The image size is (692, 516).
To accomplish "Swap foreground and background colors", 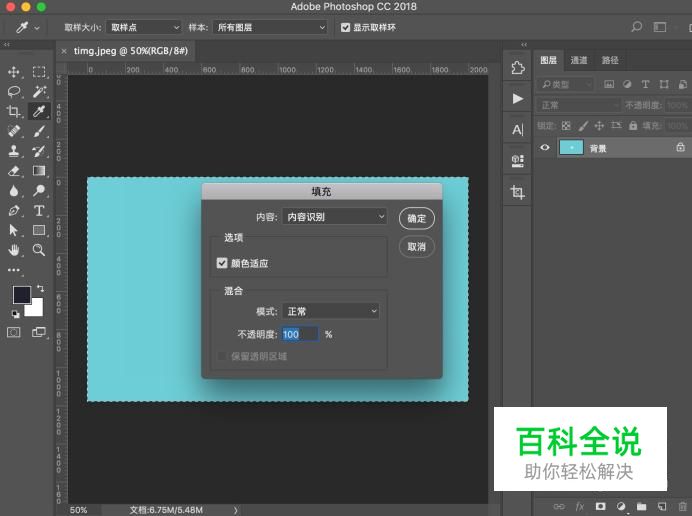I will (40, 288).
